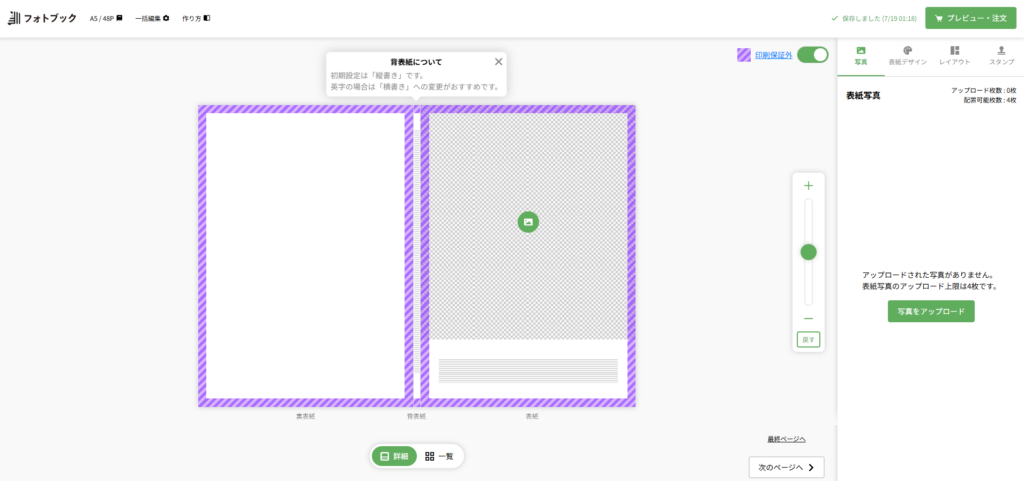Close the 背表紙について tooltip
The width and height of the screenshot is (1024, 481).
click(498, 61)
